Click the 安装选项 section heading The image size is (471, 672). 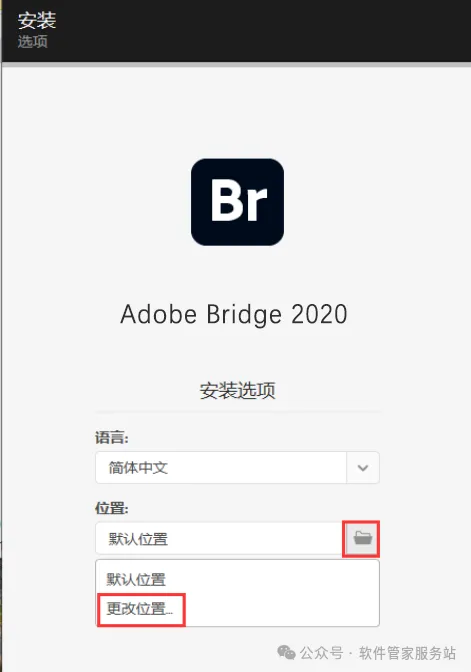237,390
